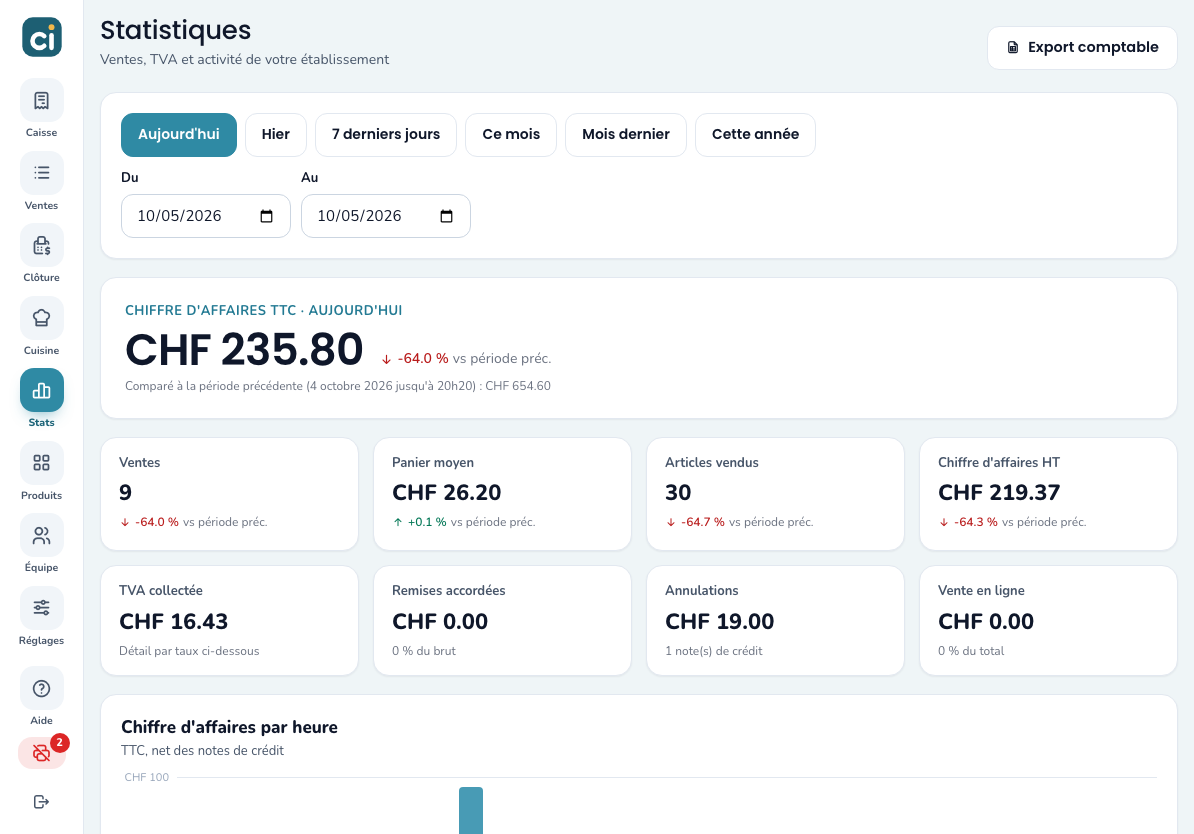Open calendar picker for Au date
The width and height of the screenshot is (1194, 834).
click(x=446, y=216)
